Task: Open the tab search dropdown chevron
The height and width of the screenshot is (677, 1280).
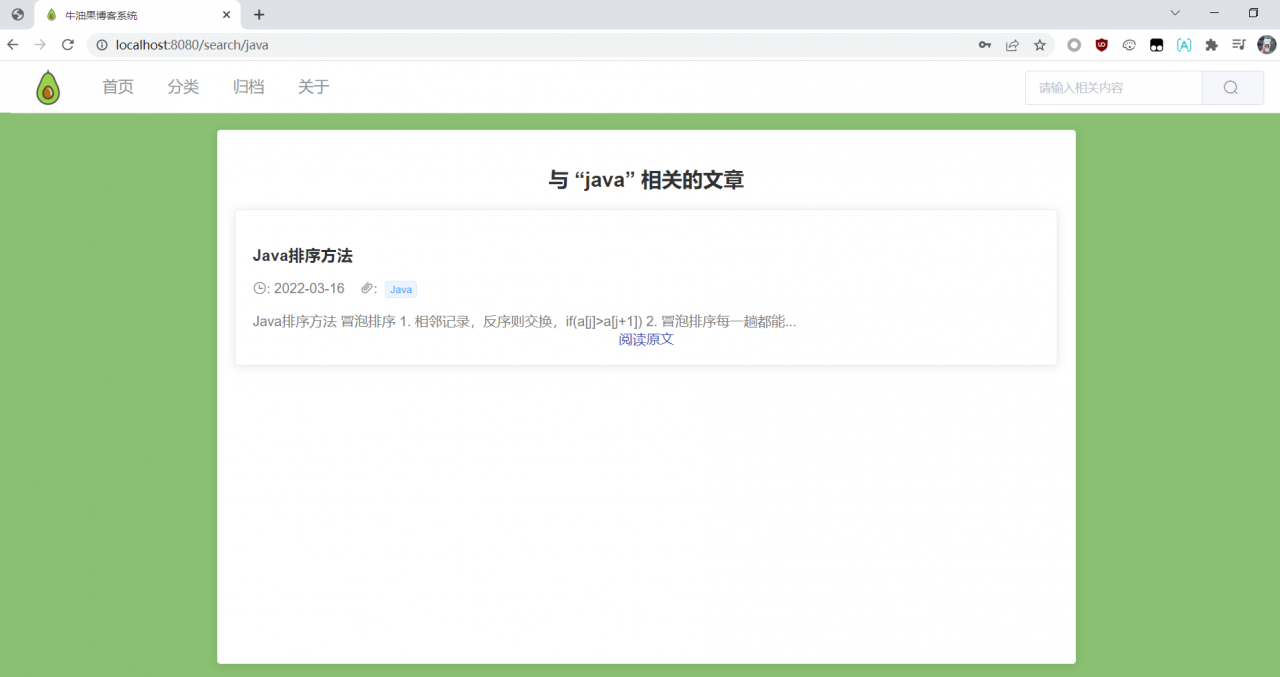Action: click(1175, 13)
